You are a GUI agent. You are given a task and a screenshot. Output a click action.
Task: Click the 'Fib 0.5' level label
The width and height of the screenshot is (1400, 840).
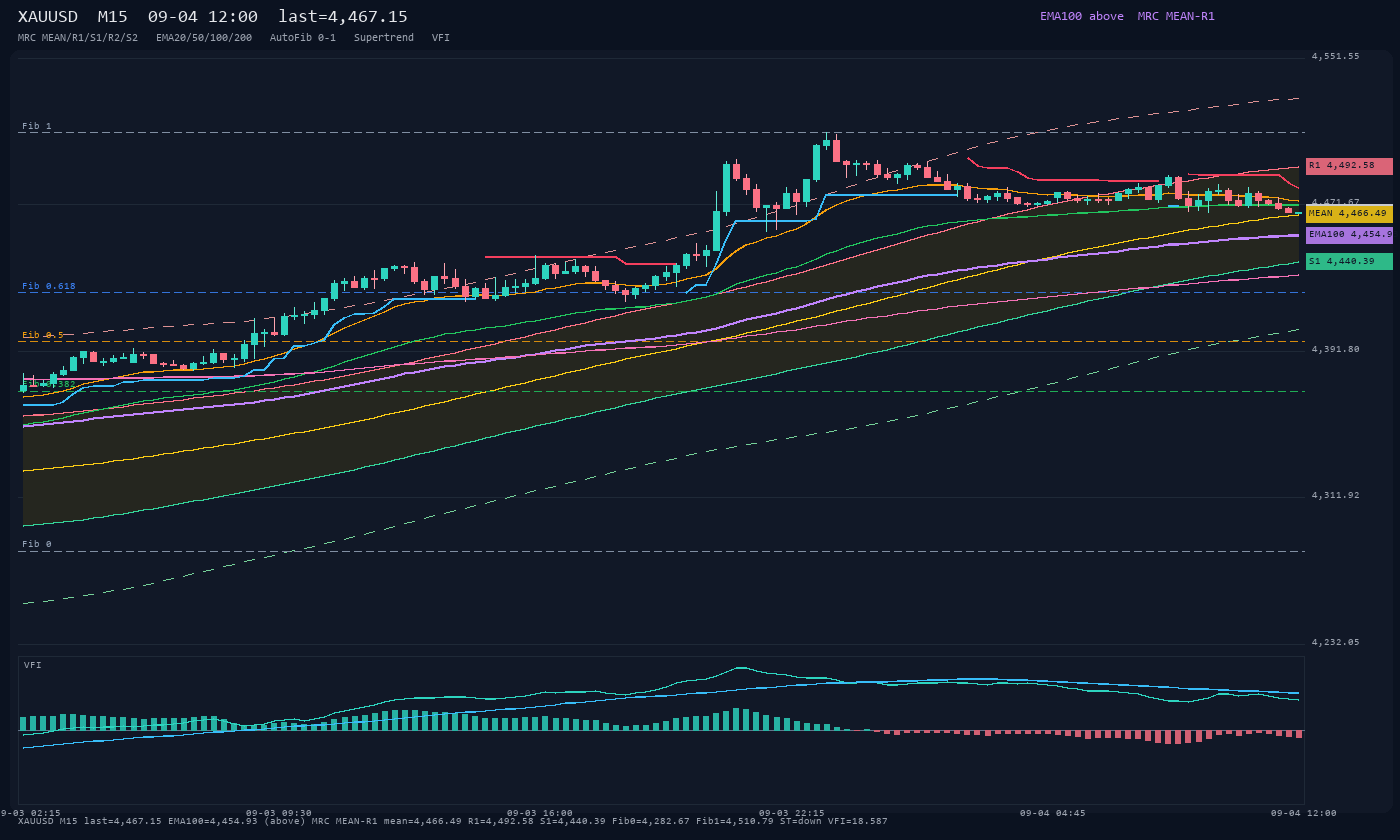(43, 336)
